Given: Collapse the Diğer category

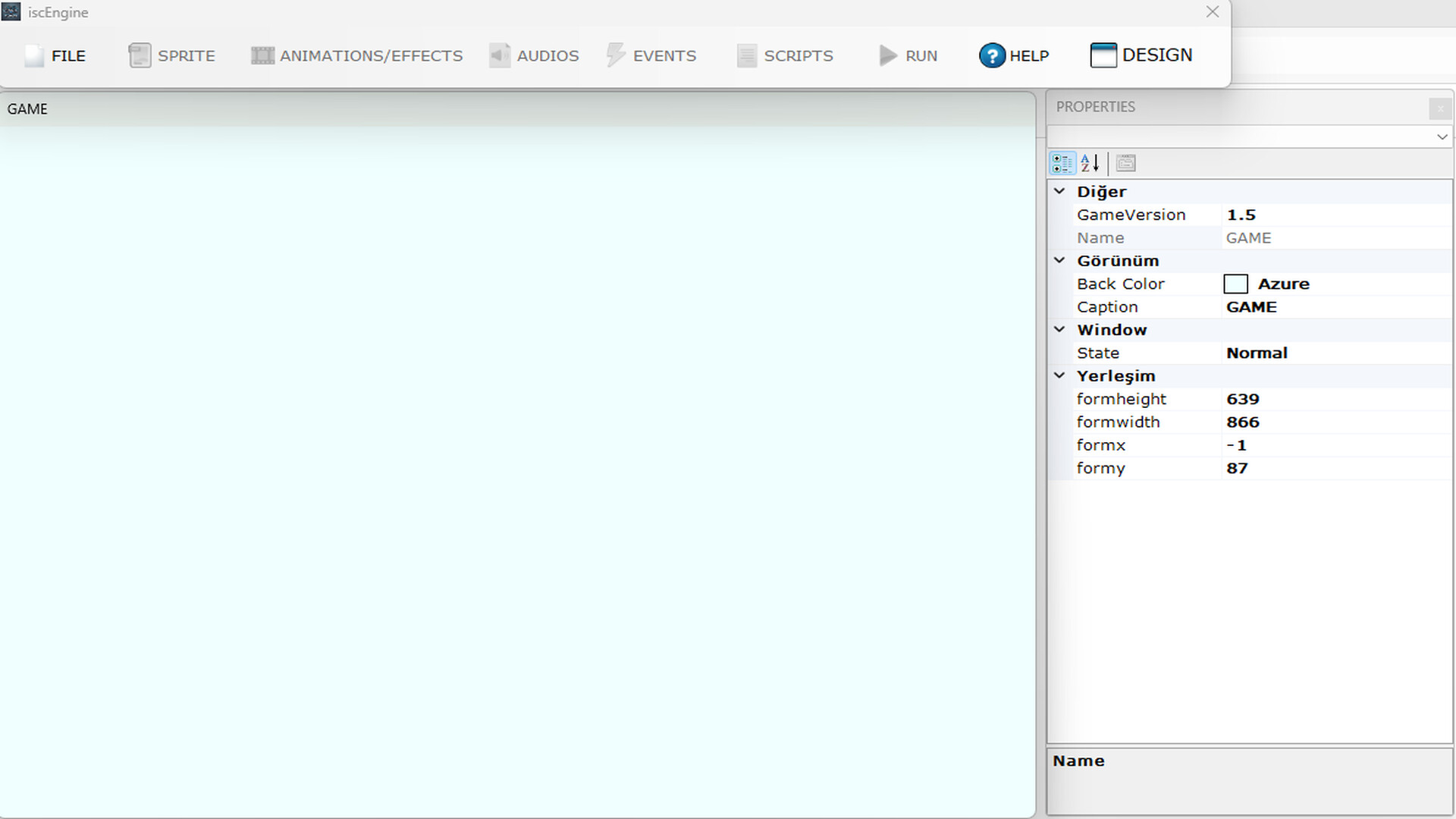Looking at the screenshot, I should point(1059,192).
